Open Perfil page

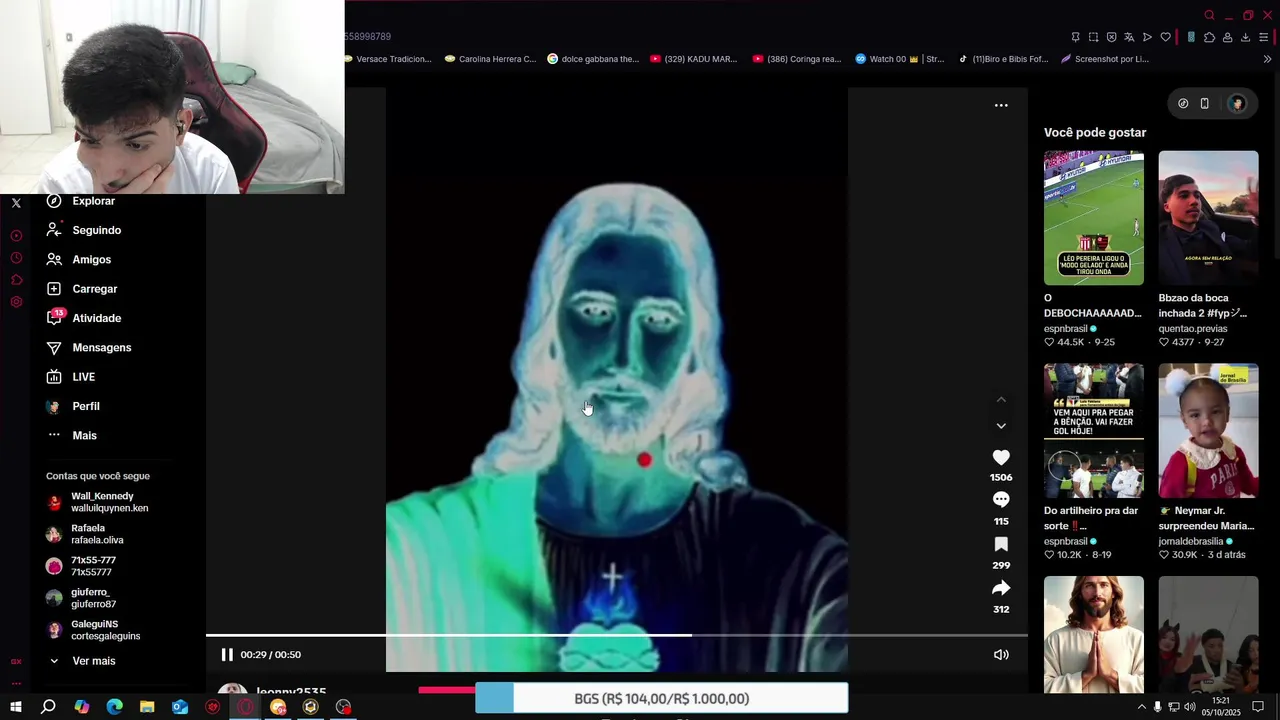click(73, 406)
